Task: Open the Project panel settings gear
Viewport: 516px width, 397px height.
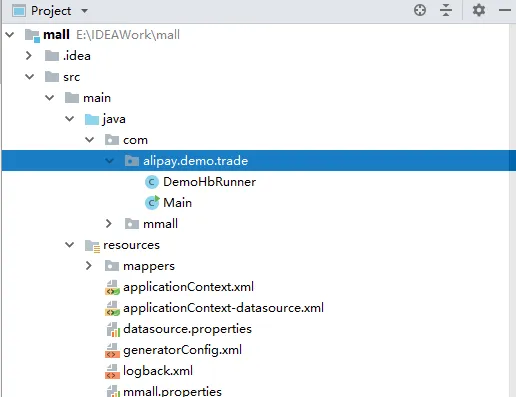Action: click(479, 10)
